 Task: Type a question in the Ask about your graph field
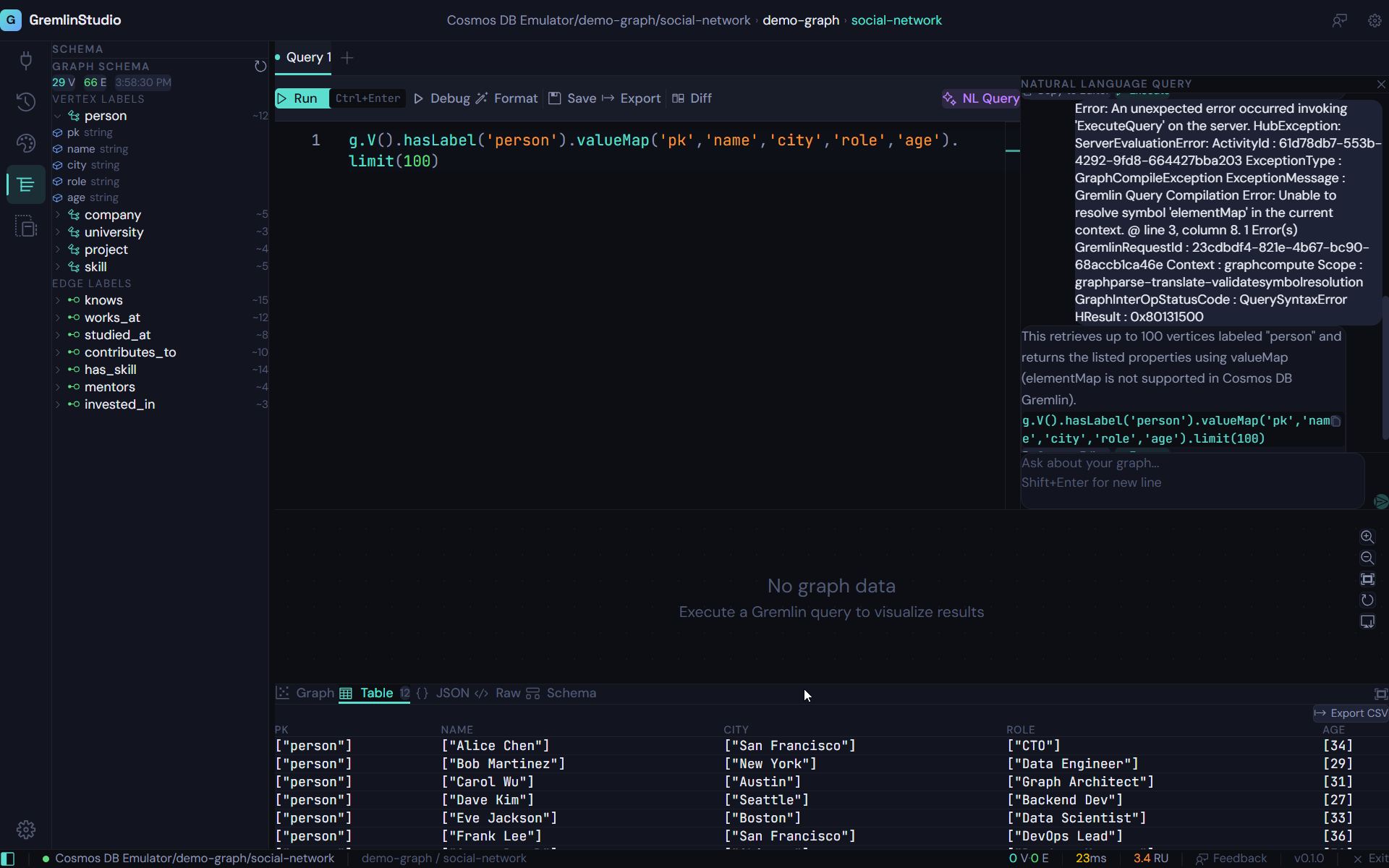(x=1186, y=481)
